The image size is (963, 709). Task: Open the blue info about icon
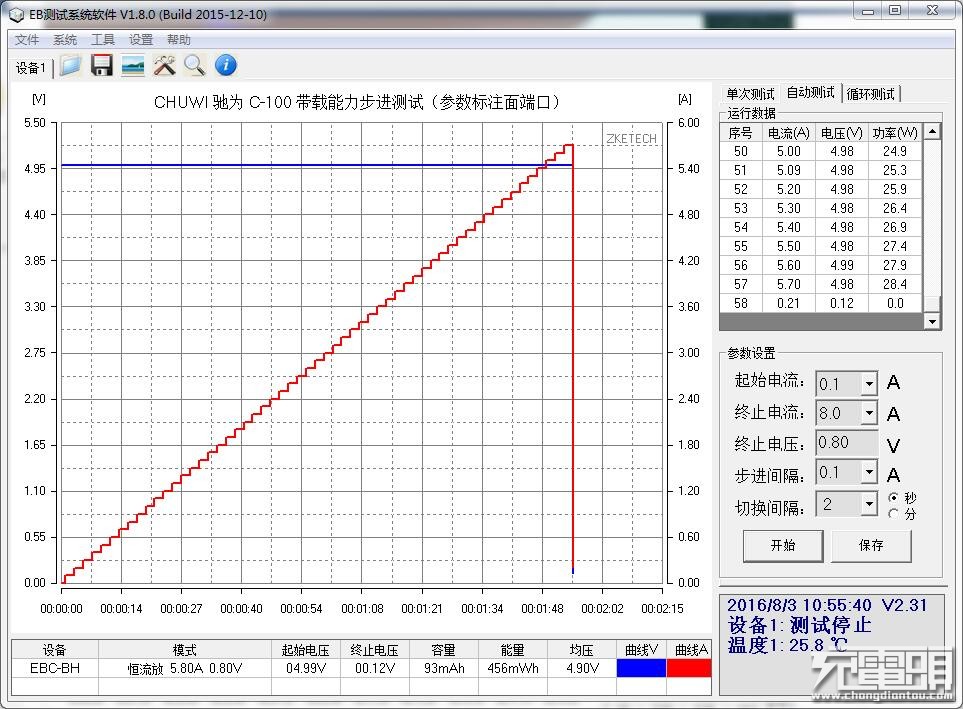pyautogui.click(x=226, y=65)
